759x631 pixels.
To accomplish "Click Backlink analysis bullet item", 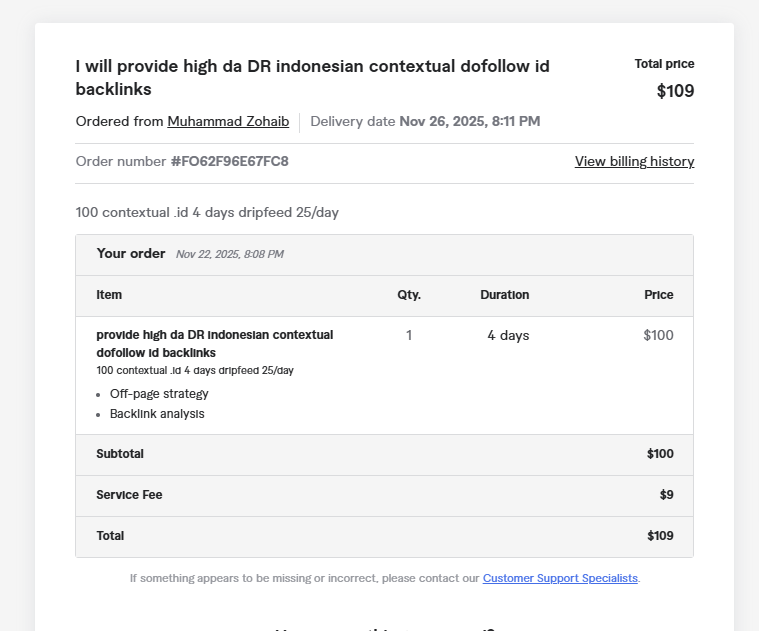I will [157, 414].
